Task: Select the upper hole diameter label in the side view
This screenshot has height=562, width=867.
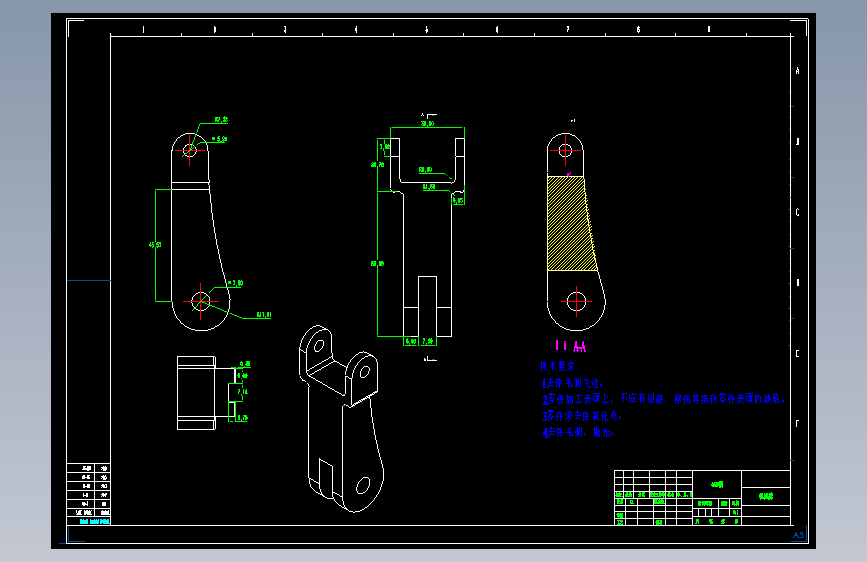Action: click(x=220, y=139)
